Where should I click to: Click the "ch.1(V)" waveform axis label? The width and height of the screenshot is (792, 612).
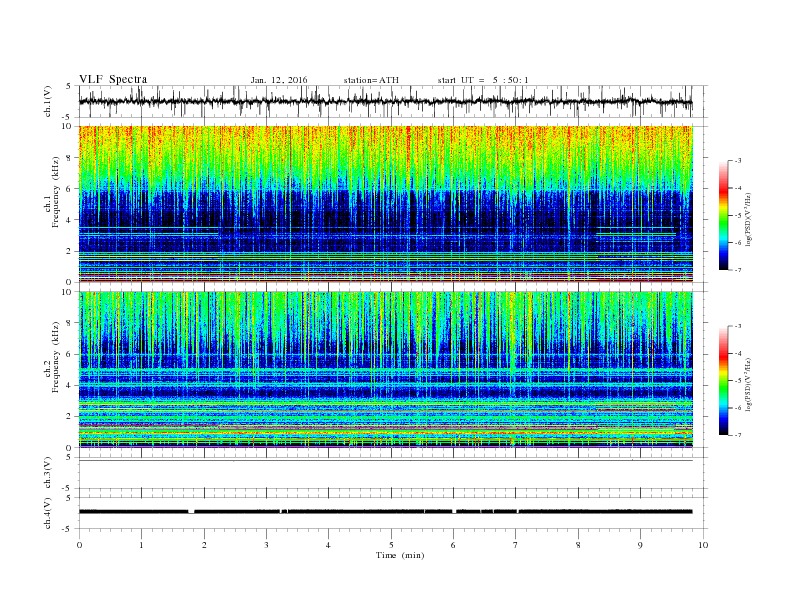pyautogui.click(x=48, y=100)
